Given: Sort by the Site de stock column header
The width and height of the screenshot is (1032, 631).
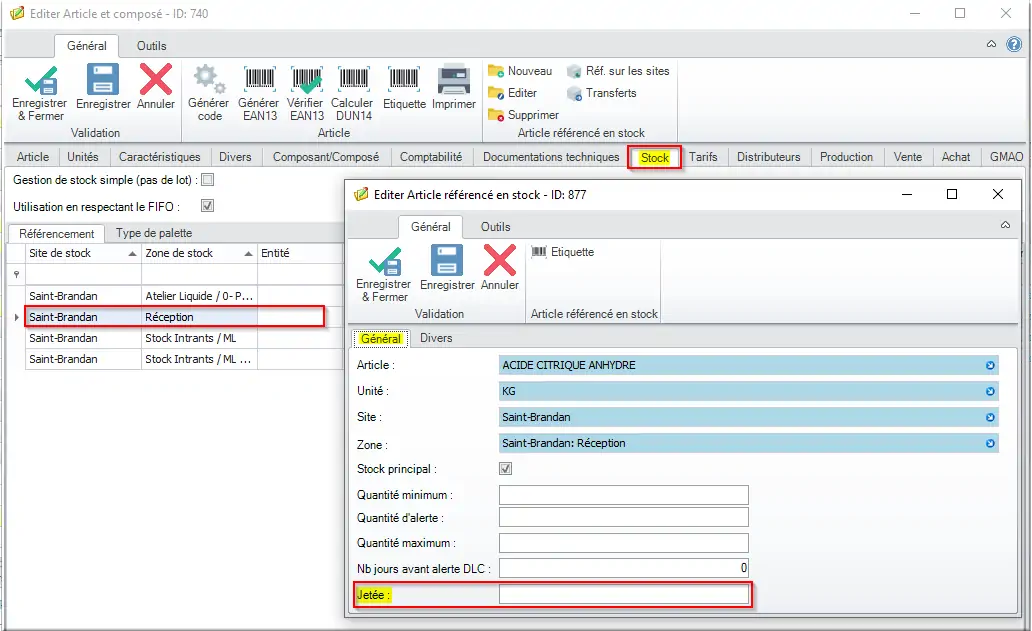Looking at the screenshot, I should [x=83, y=253].
